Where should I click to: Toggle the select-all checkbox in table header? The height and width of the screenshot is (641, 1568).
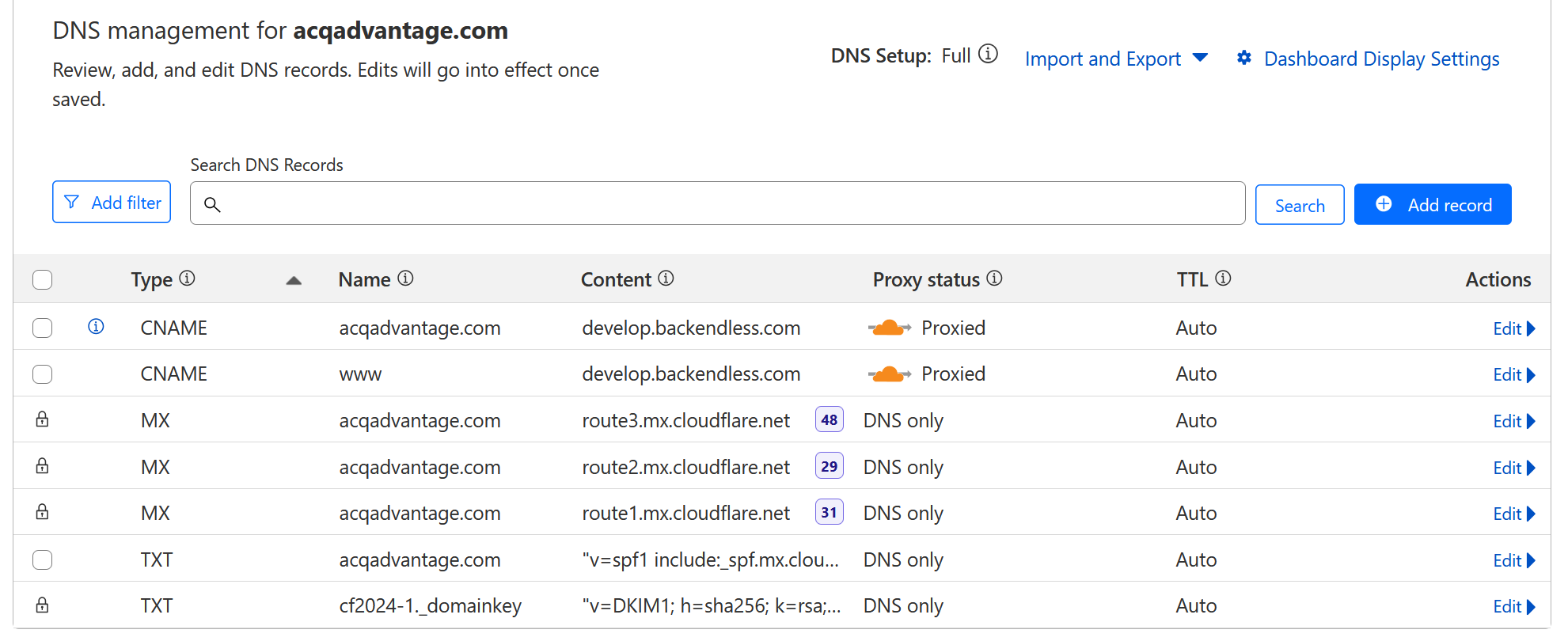(x=43, y=279)
